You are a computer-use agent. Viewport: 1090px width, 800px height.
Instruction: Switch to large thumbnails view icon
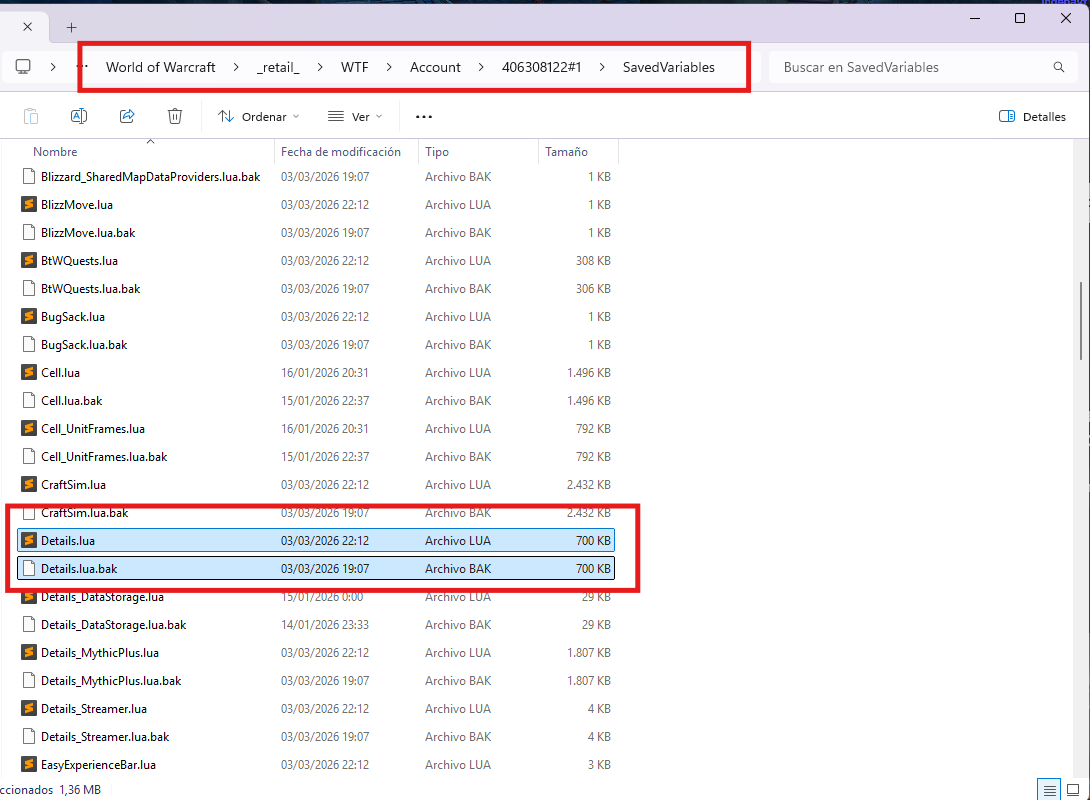coord(1073,790)
